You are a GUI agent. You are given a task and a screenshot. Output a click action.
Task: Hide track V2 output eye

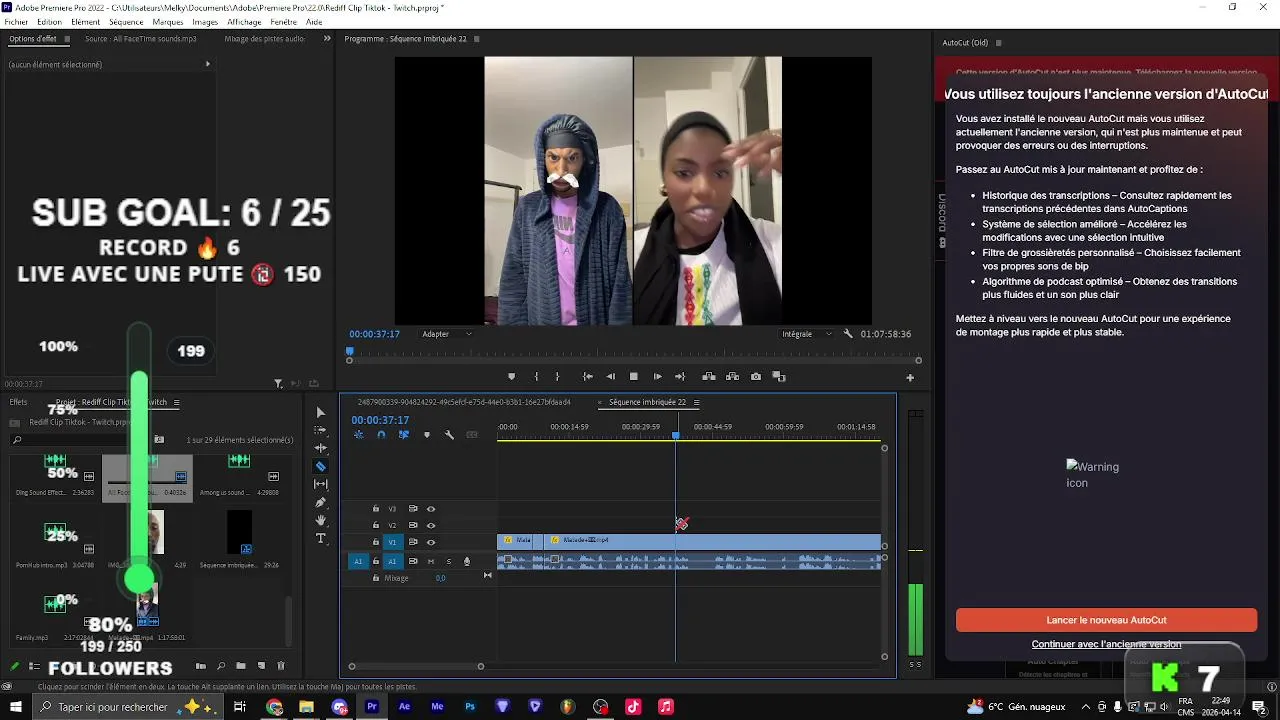[x=431, y=525]
